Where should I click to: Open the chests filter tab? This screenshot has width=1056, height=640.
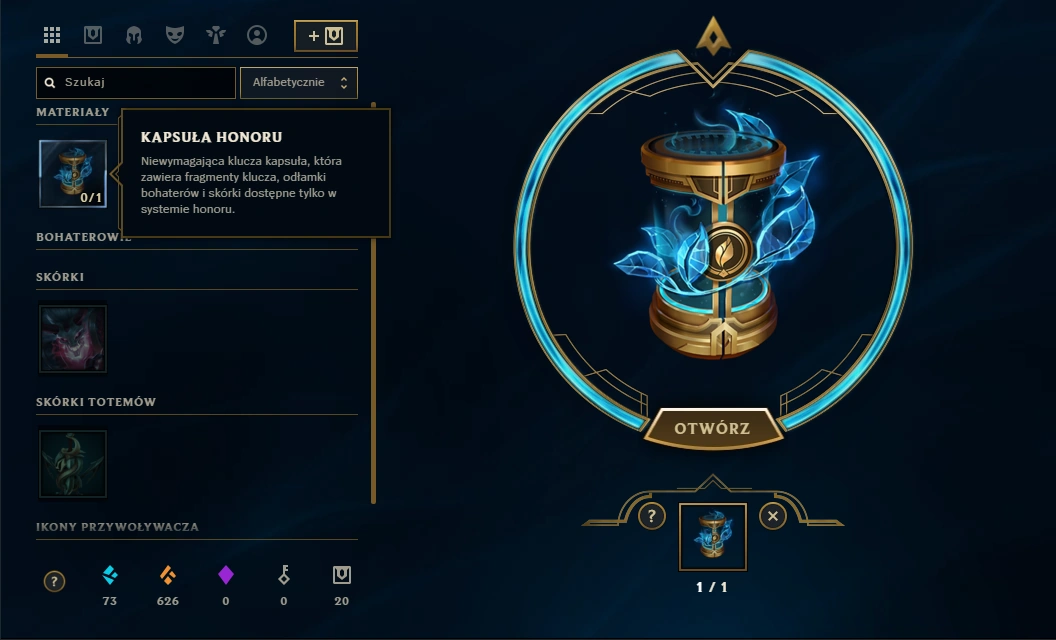click(x=93, y=35)
